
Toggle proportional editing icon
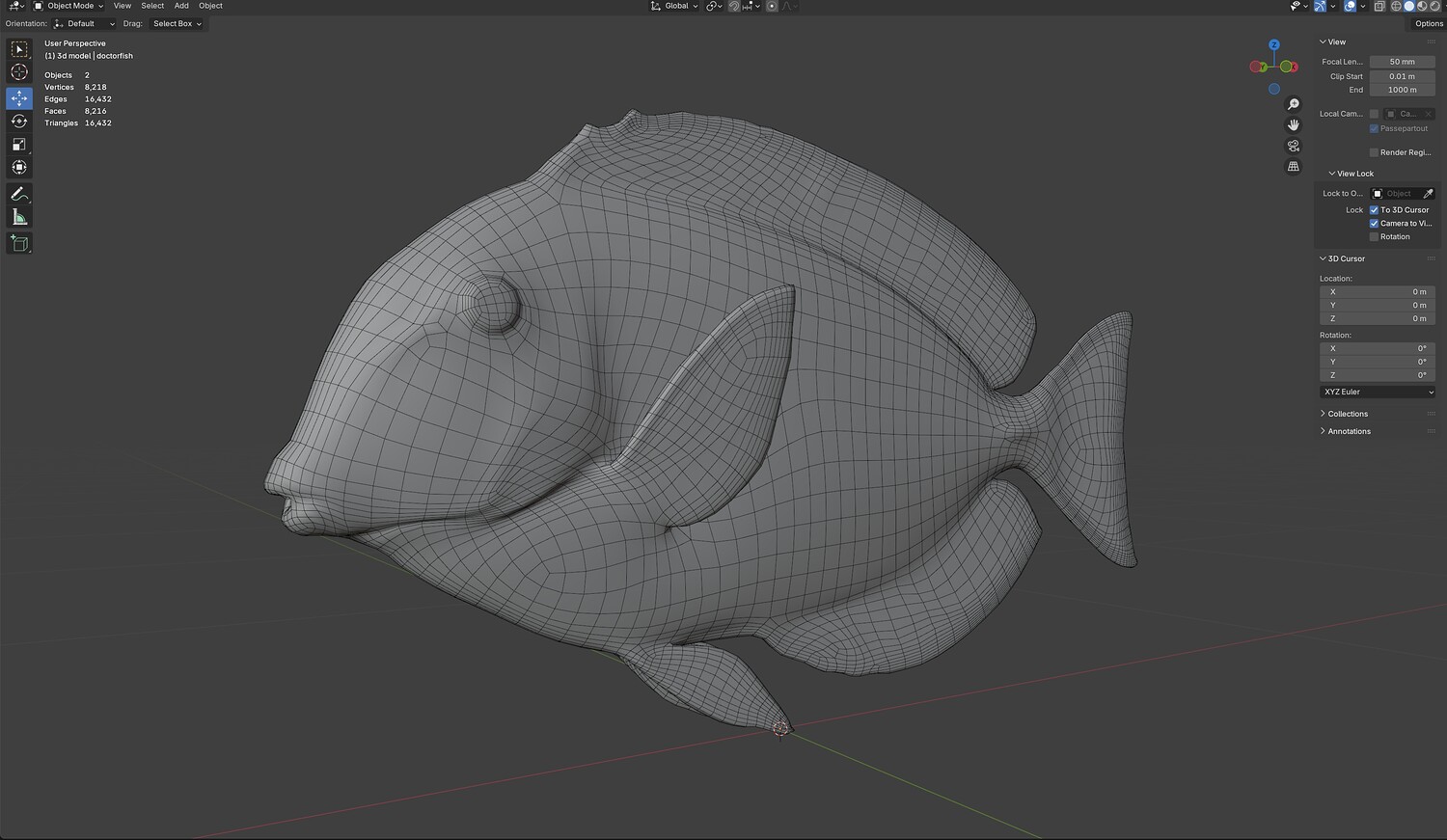772,6
